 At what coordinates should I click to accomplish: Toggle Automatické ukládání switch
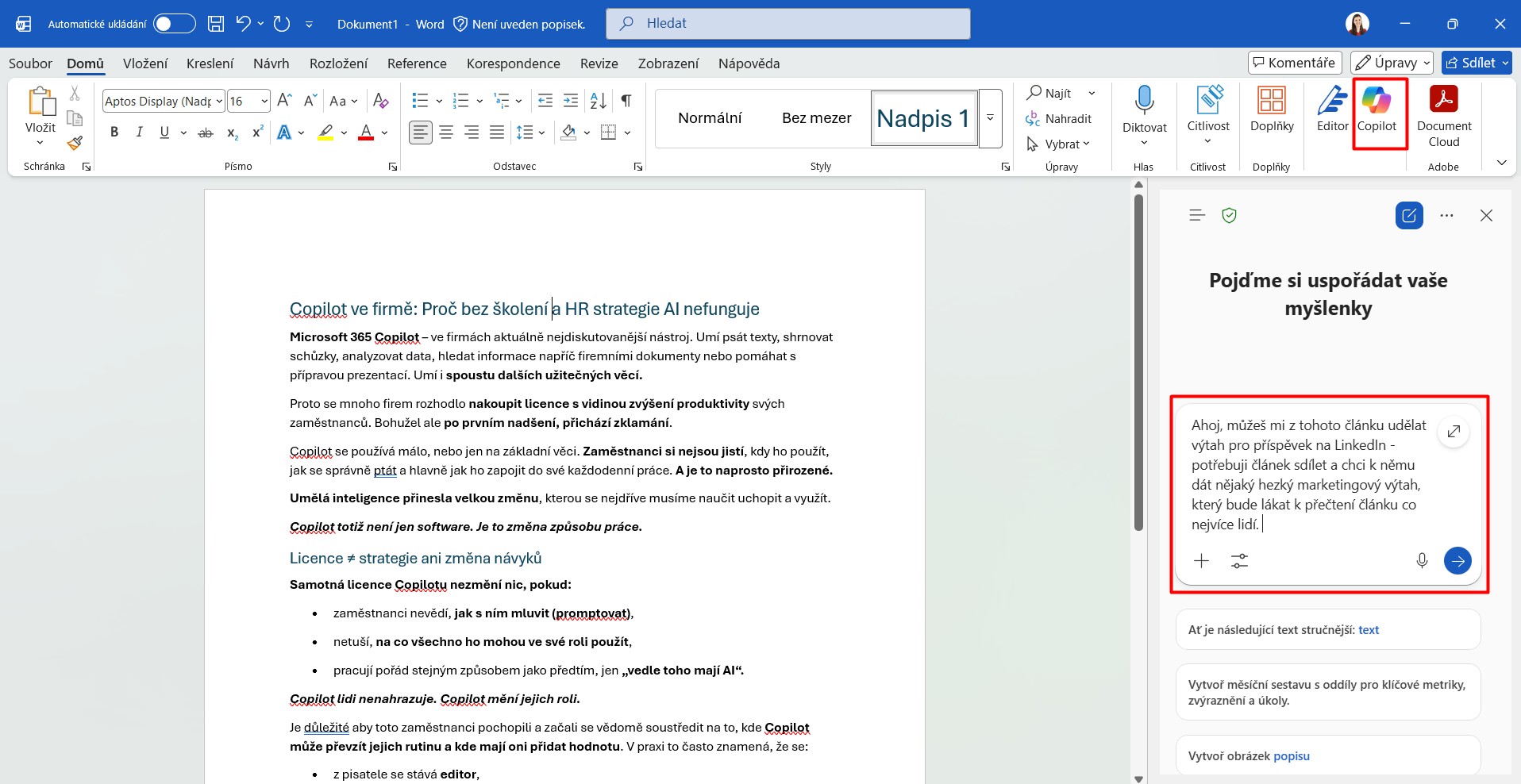pyautogui.click(x=174, y=24)
